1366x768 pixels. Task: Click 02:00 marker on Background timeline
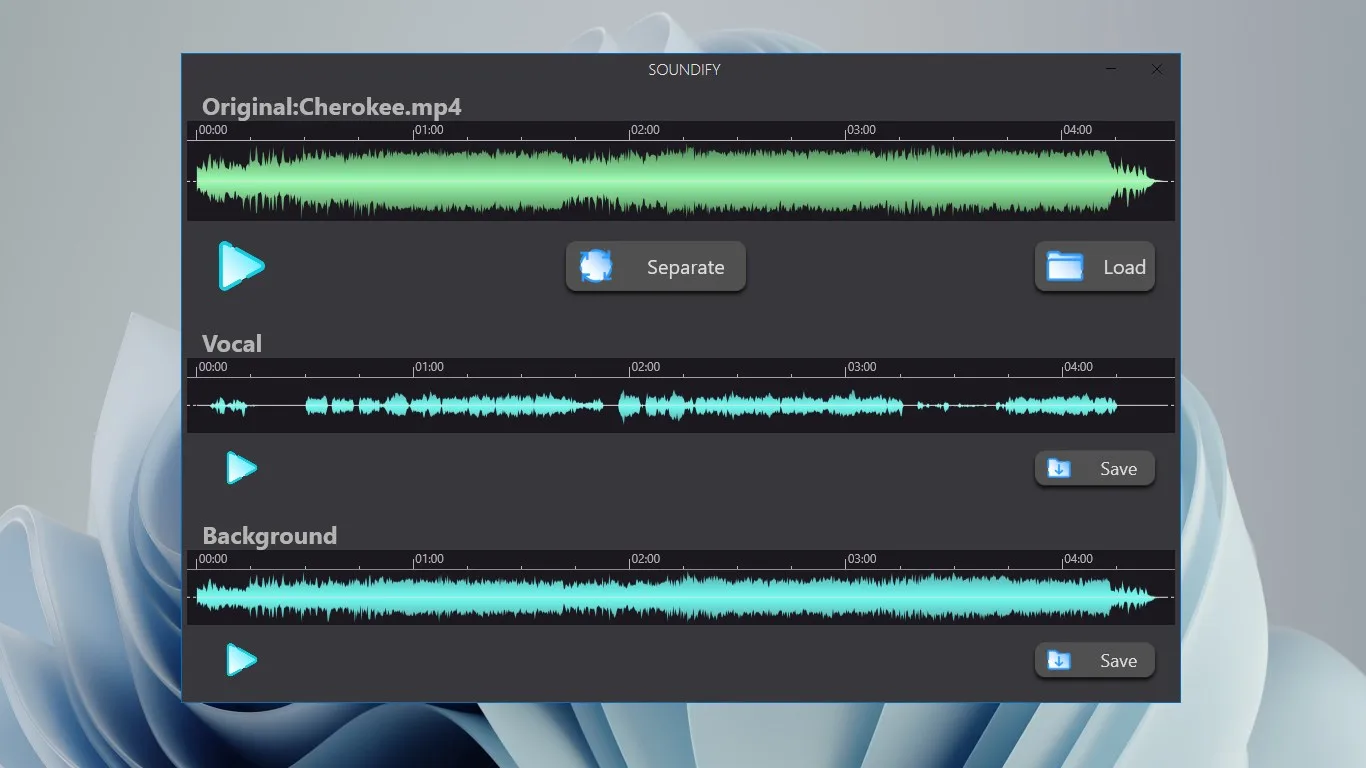tap(645, 559)
